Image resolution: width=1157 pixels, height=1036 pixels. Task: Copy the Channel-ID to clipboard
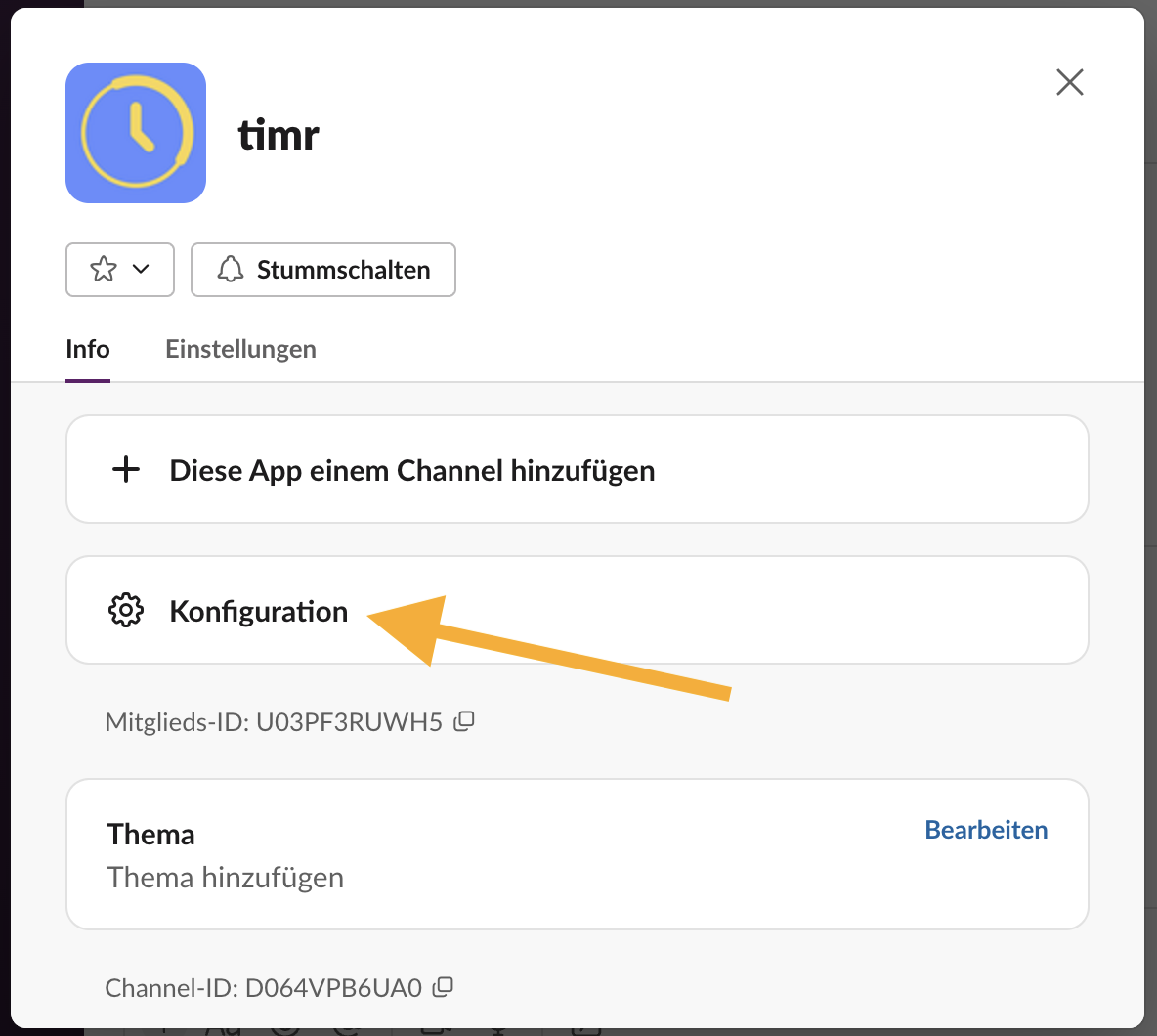tap(443, 986)
